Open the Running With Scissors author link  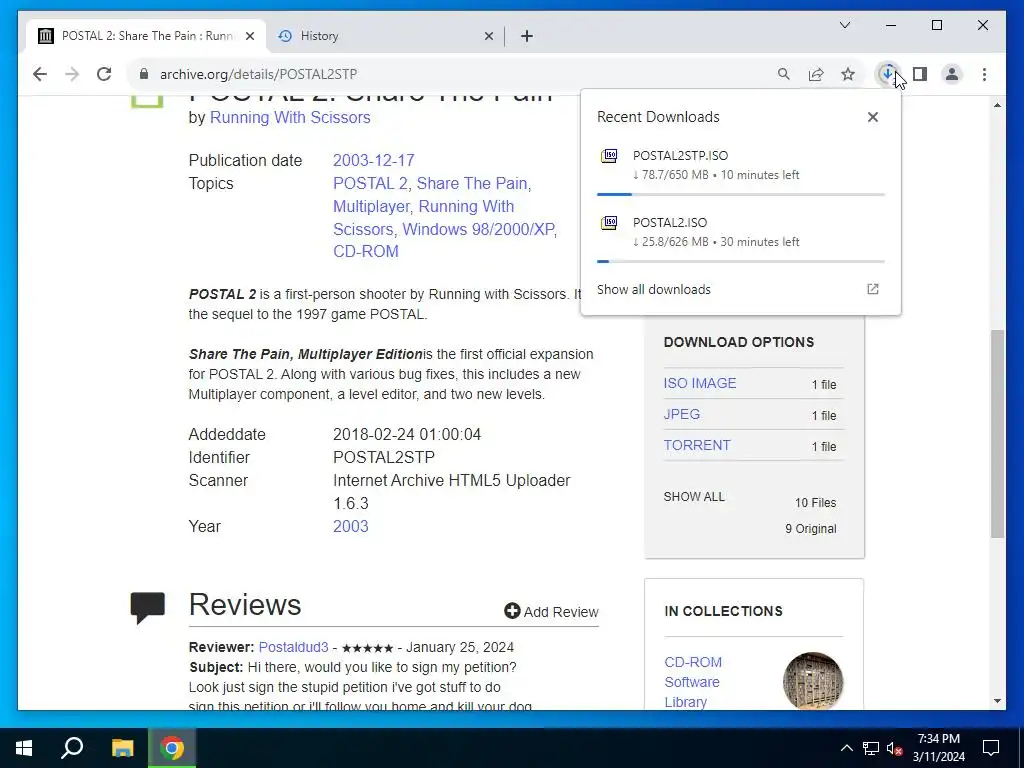[290, 118]
